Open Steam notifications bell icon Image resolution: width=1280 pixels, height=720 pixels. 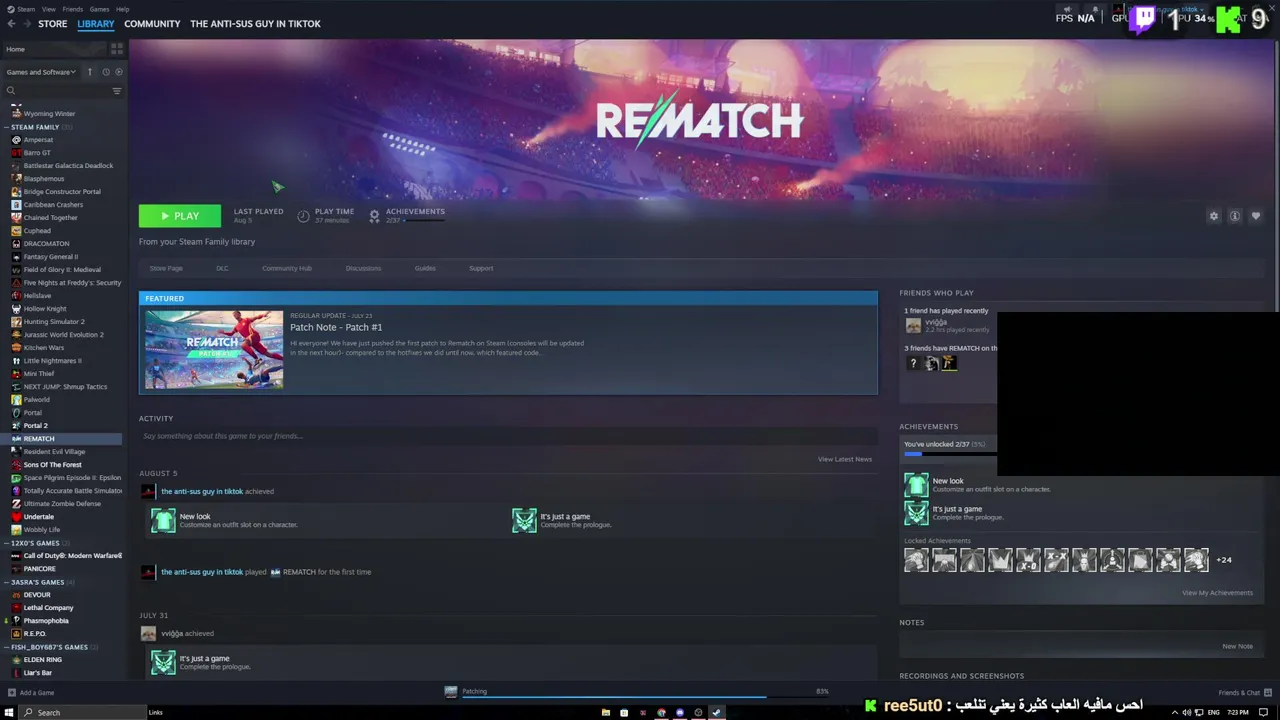1095,9
